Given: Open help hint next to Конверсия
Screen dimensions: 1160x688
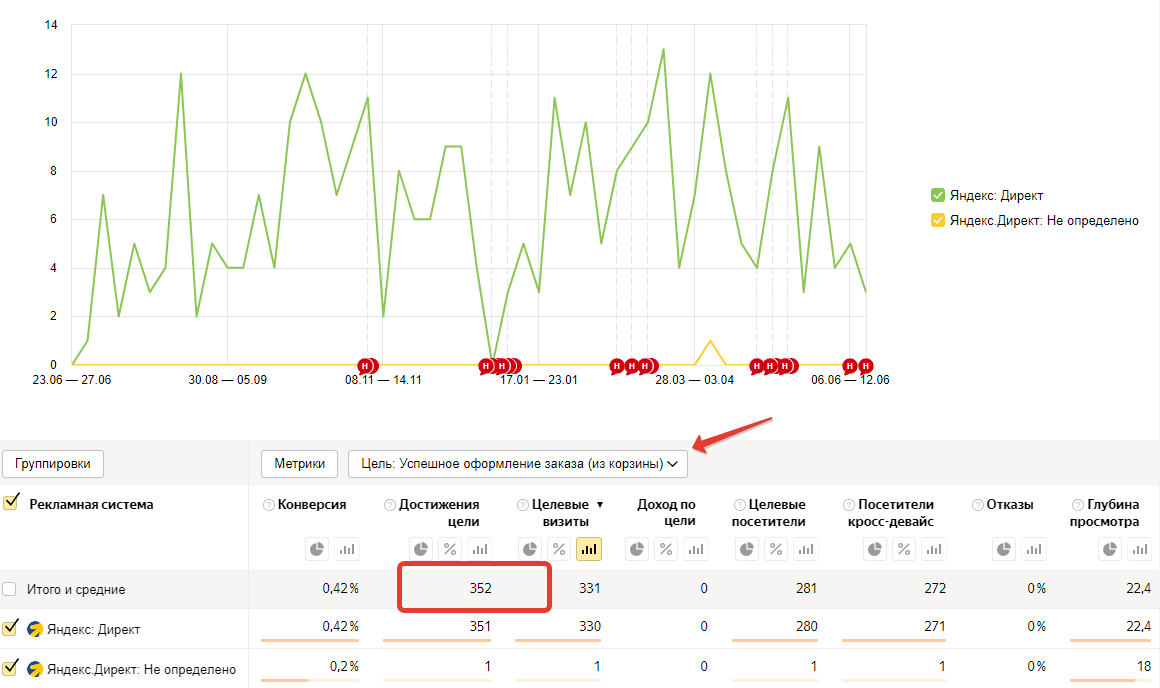Looking at the screenshot, I should pos(269,505).
